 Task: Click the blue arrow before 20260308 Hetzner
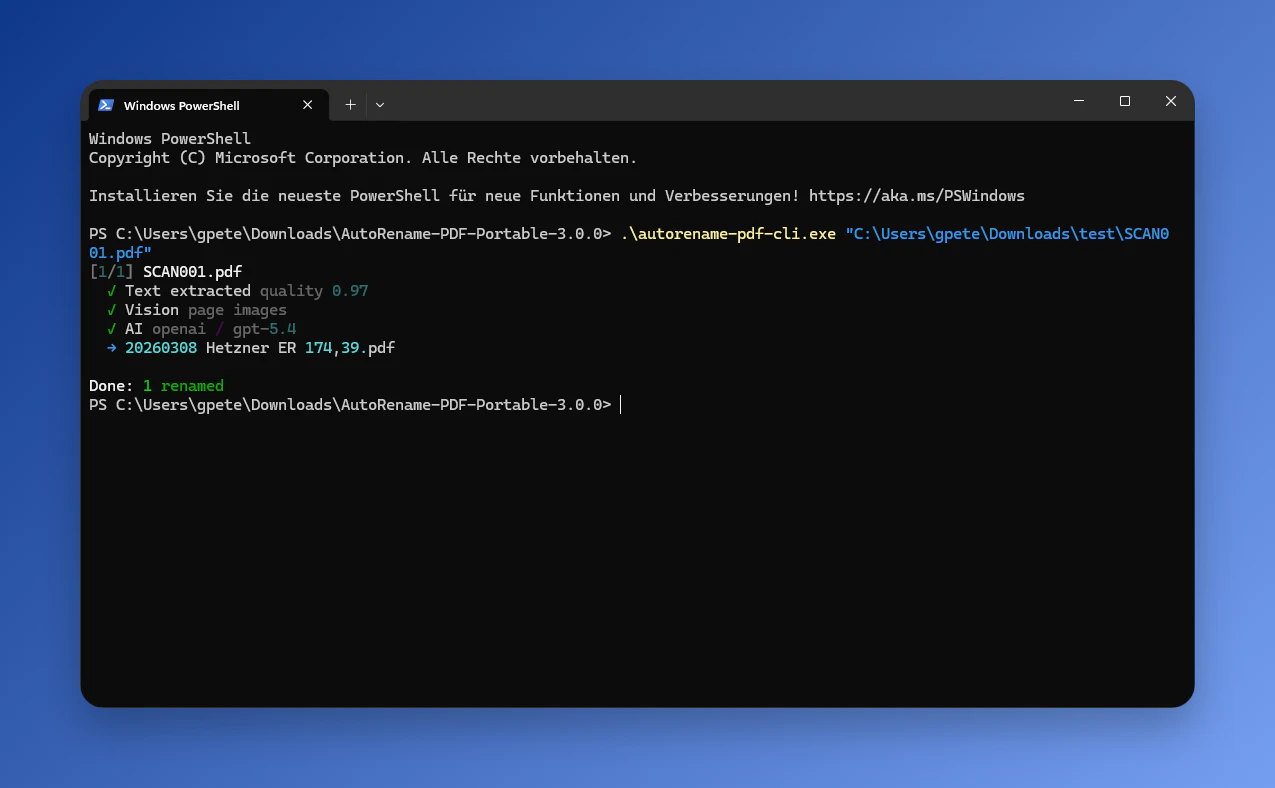click(112, 348)
